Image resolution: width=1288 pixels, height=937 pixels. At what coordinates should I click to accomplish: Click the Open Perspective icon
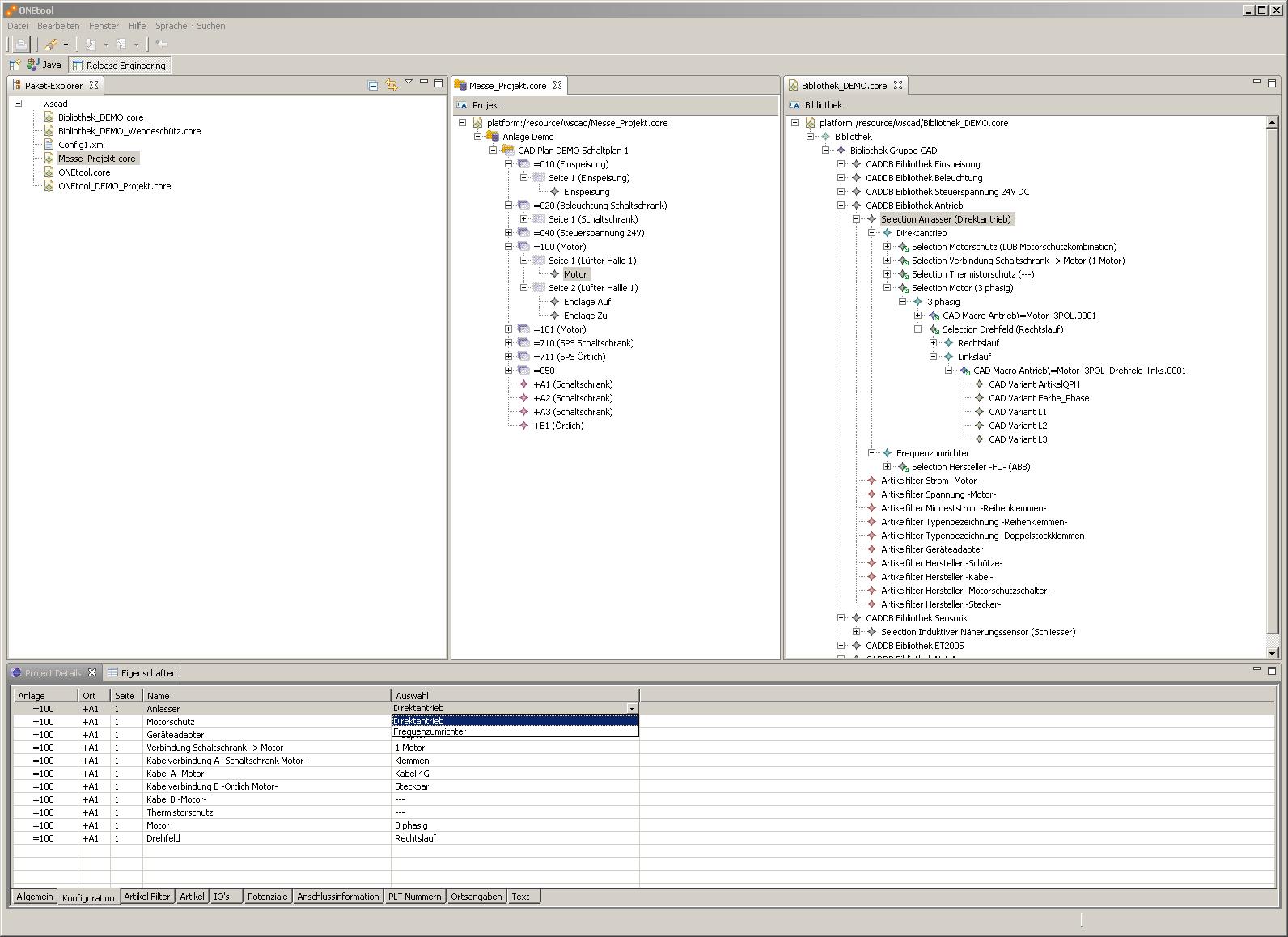[15, 66]
